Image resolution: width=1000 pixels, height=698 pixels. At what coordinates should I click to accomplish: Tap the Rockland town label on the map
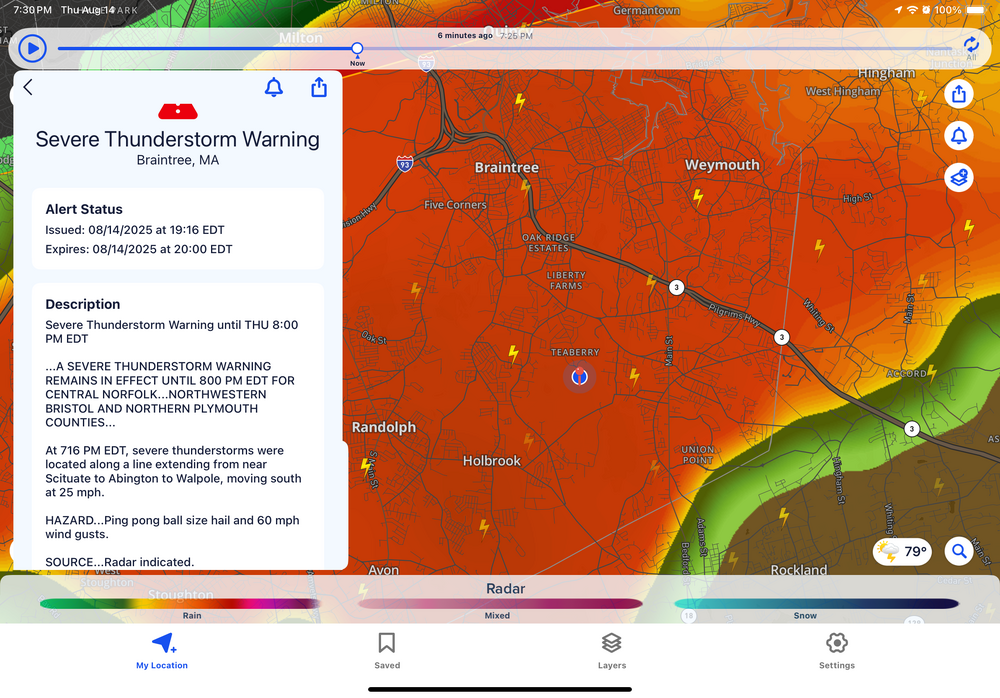click(798, 570)
